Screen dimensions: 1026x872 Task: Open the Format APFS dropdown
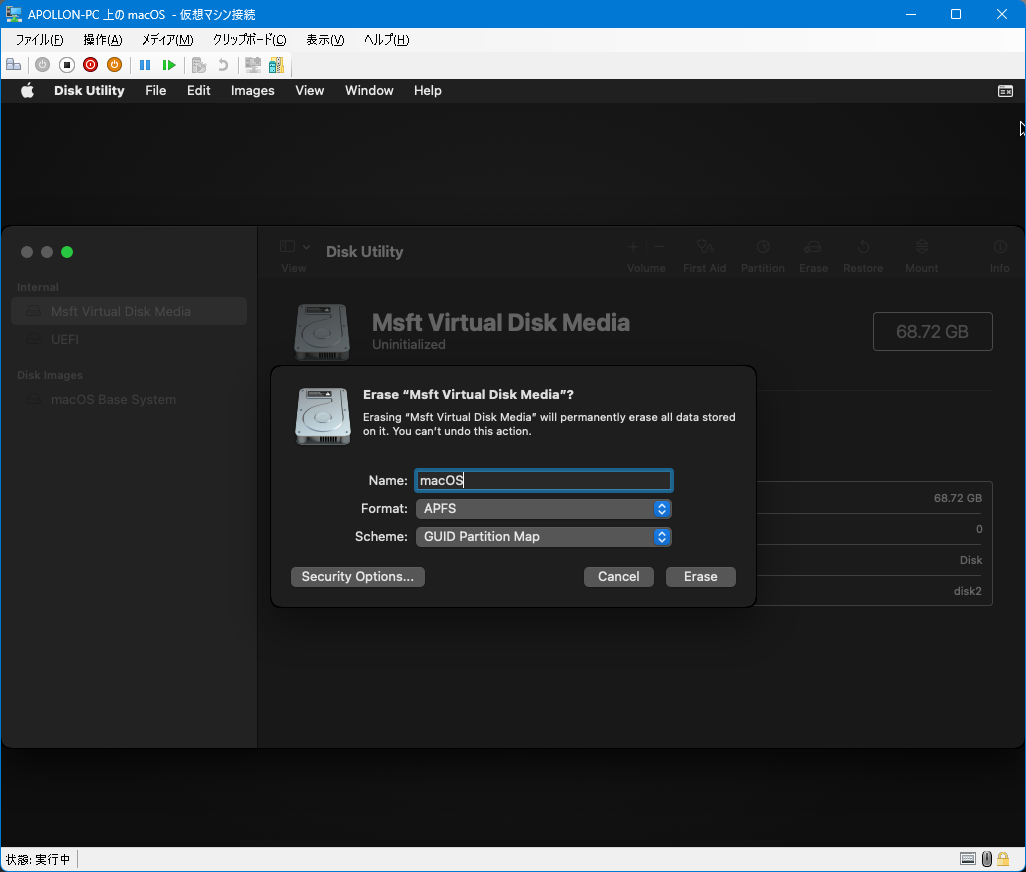pyautogui.click(x=543, y=509)
